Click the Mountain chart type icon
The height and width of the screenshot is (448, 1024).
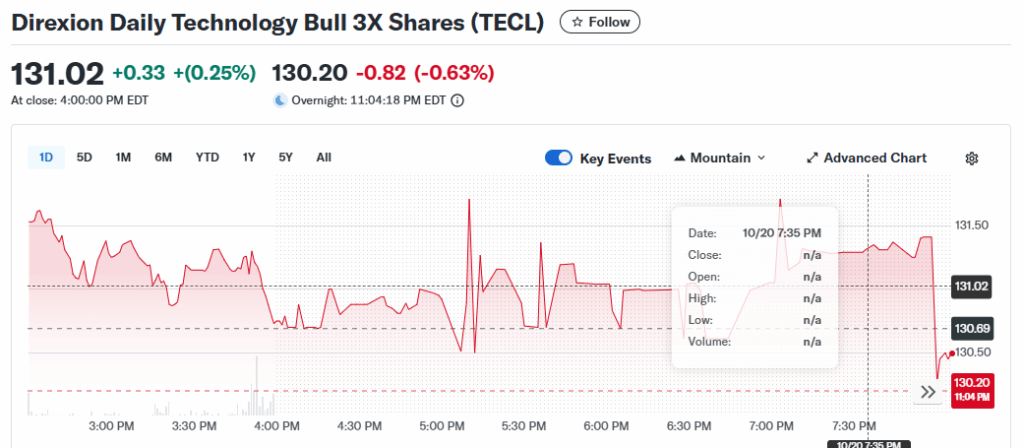click(x=680, y=158)
